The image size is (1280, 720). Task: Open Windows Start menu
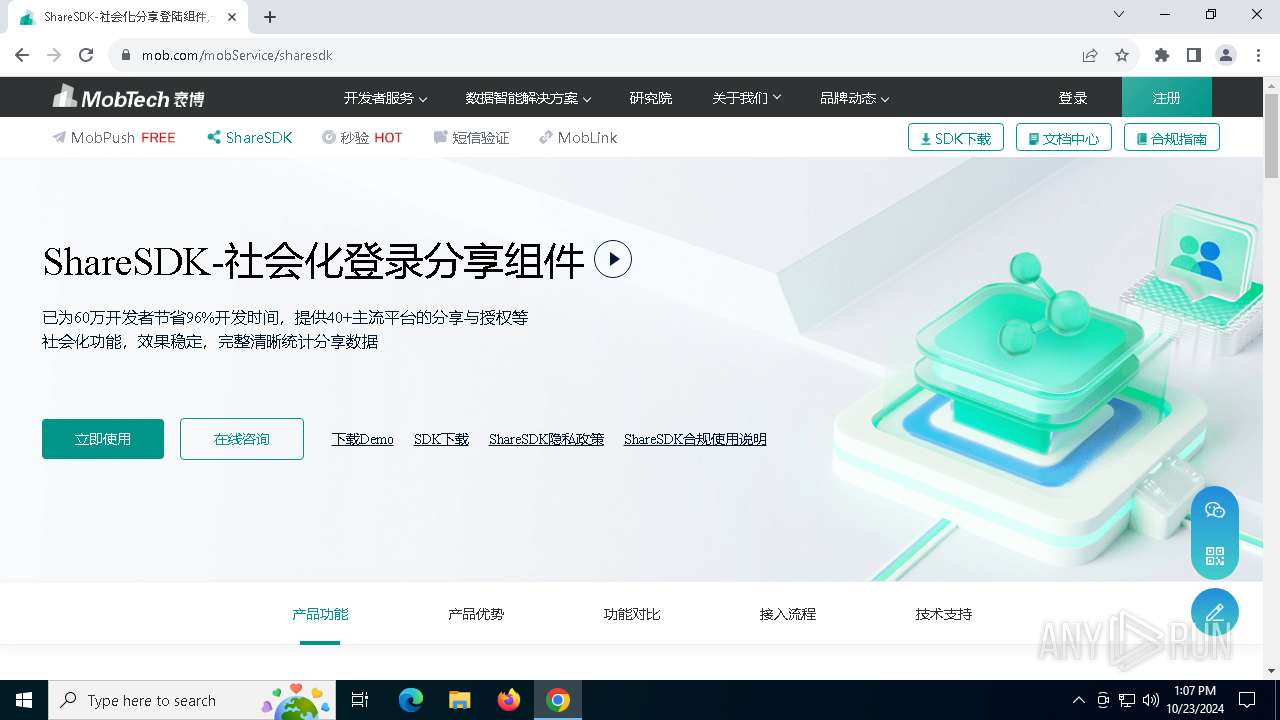tap(24, 700)
